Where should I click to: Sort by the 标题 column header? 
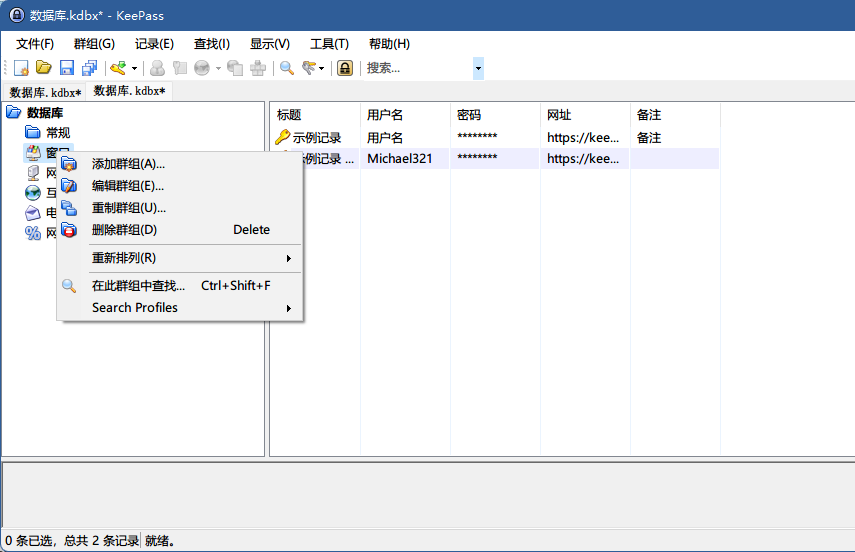click(315, 115)
